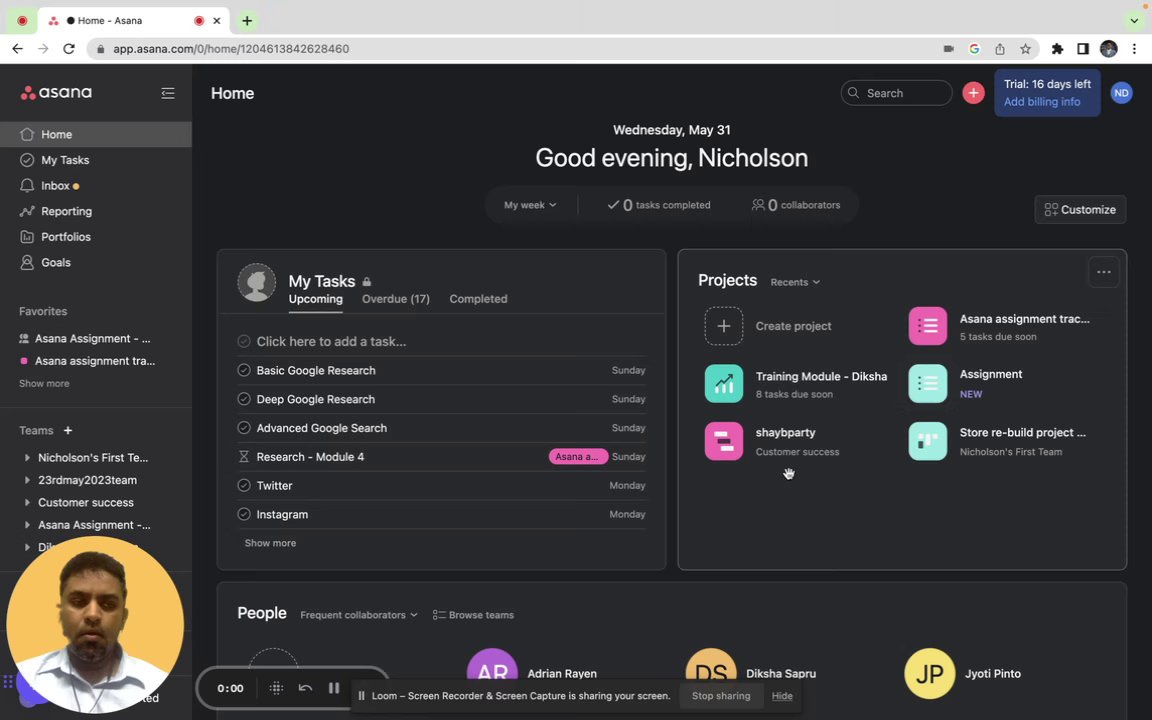This screenshot has height=720, width=1152.
Task: Open the Projects Recents dropdown
Action: (x=795, y=282)
